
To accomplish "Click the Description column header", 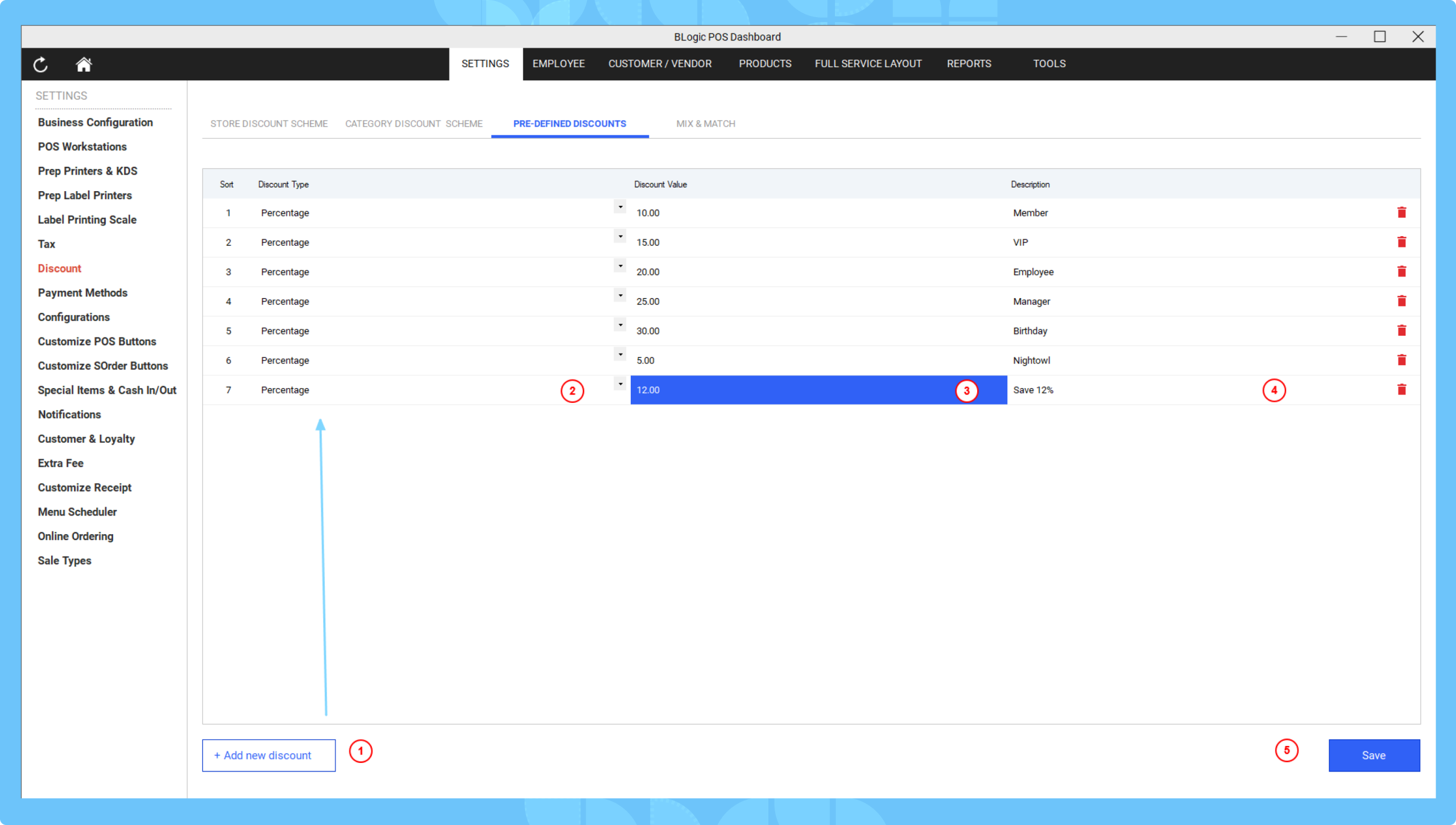I will (x=1030, y=184).
